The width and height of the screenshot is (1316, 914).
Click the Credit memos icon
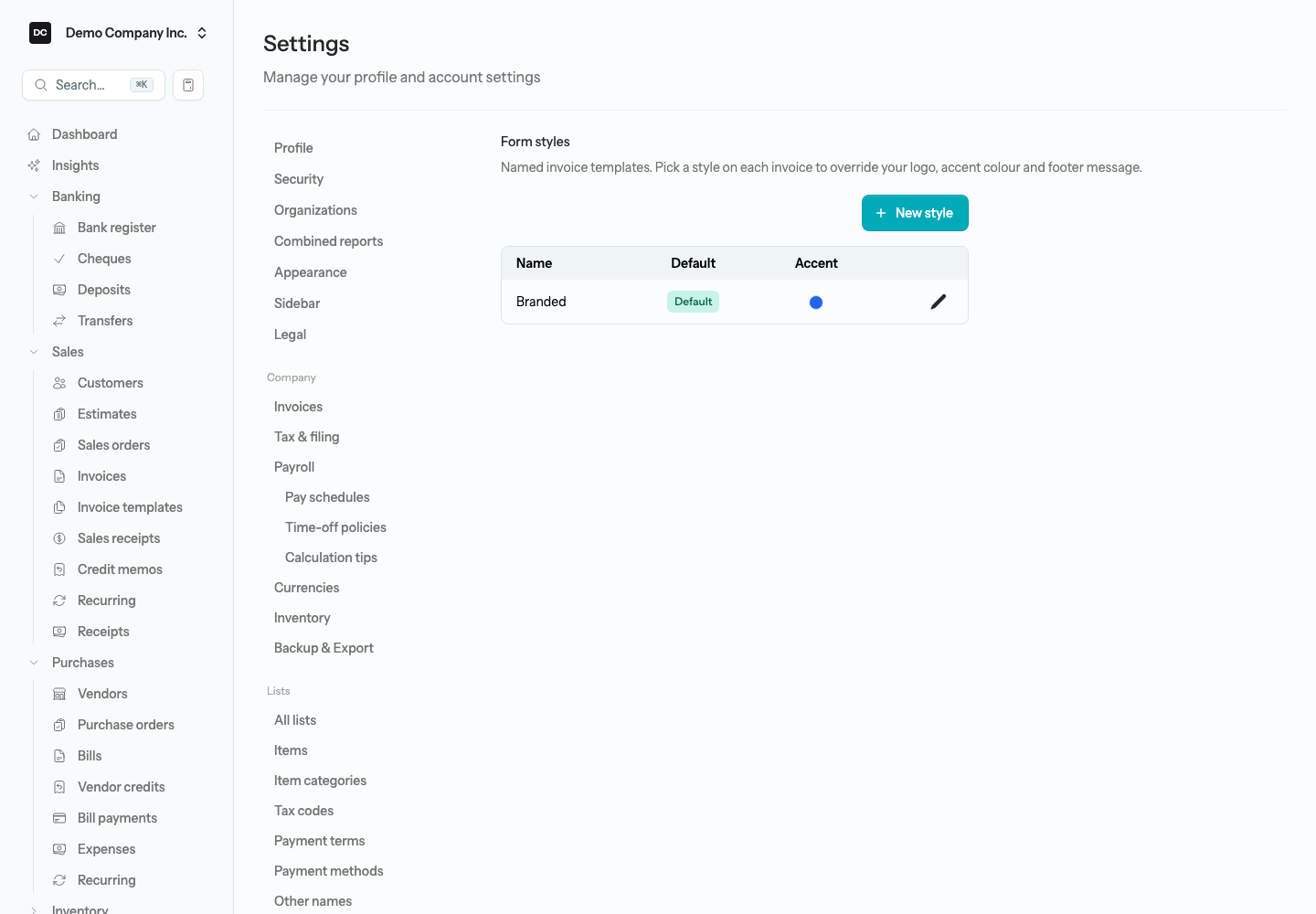click(59, 569)
